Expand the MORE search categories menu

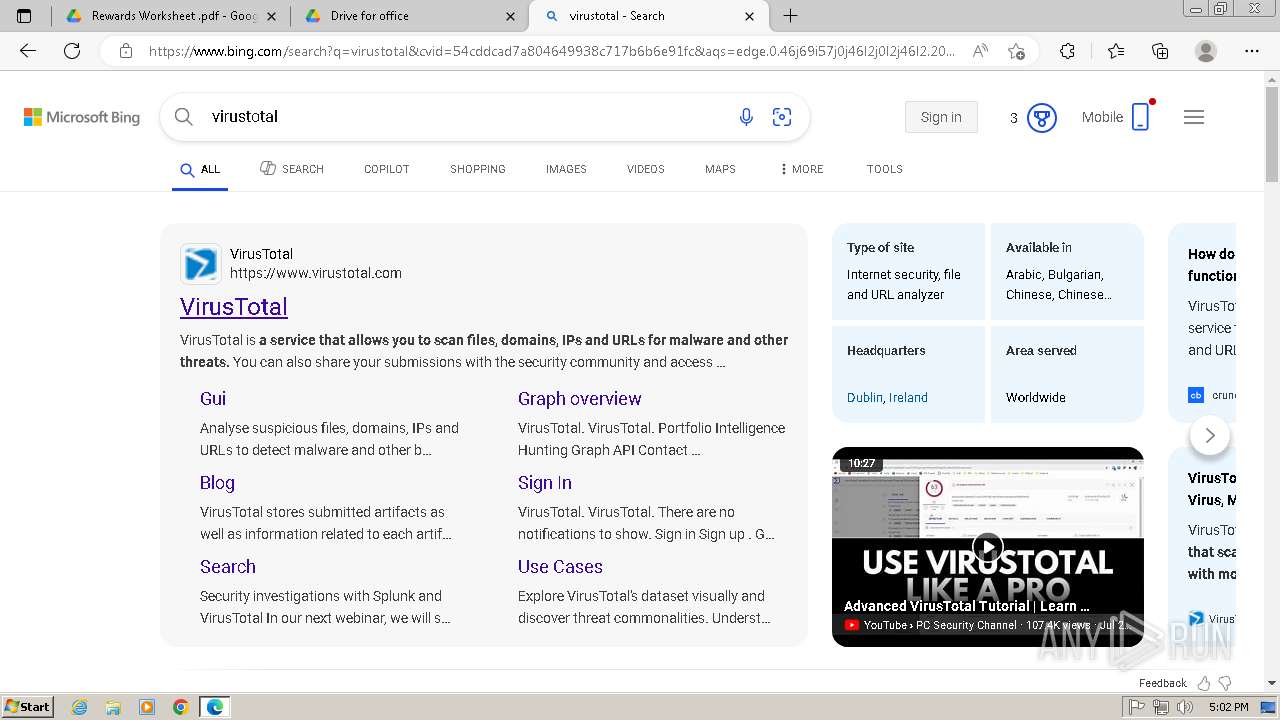[x=802, y=169]
